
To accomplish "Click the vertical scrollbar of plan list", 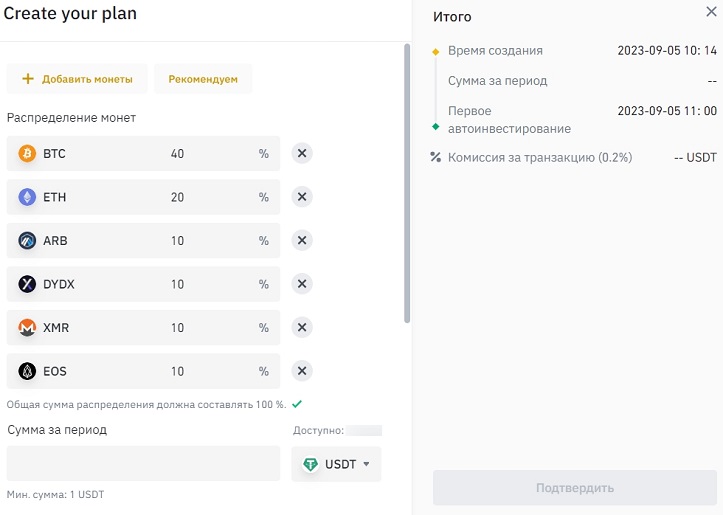I will (x=407, y=180).
